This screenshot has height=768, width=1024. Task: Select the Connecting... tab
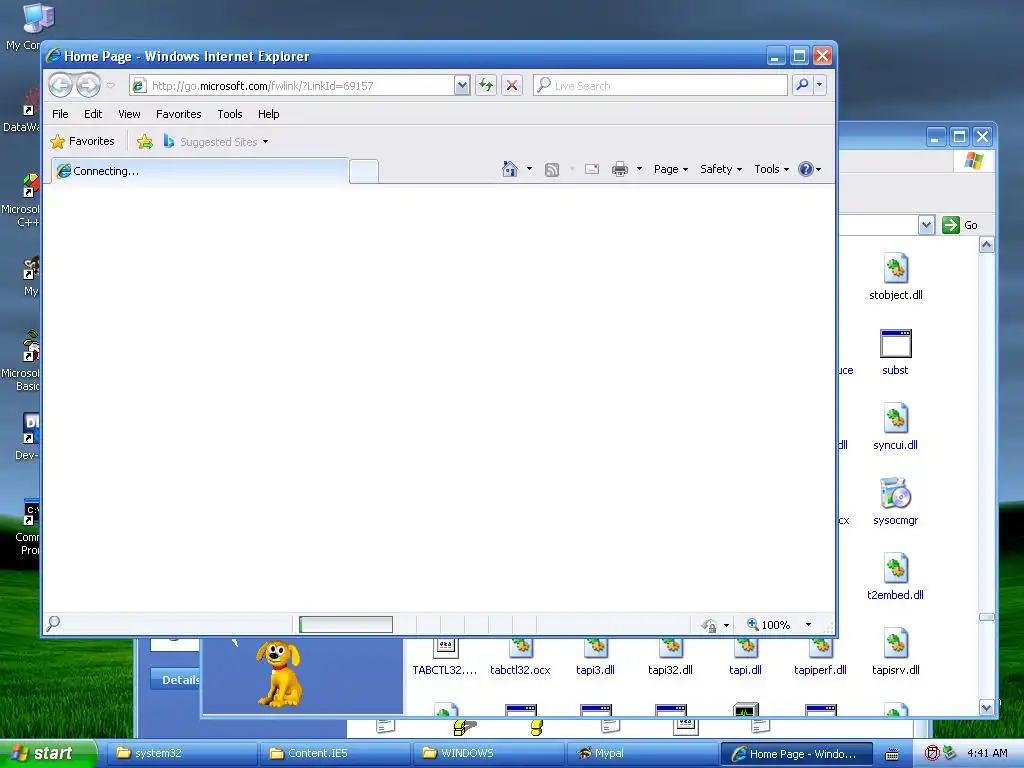tap(200, 171)
